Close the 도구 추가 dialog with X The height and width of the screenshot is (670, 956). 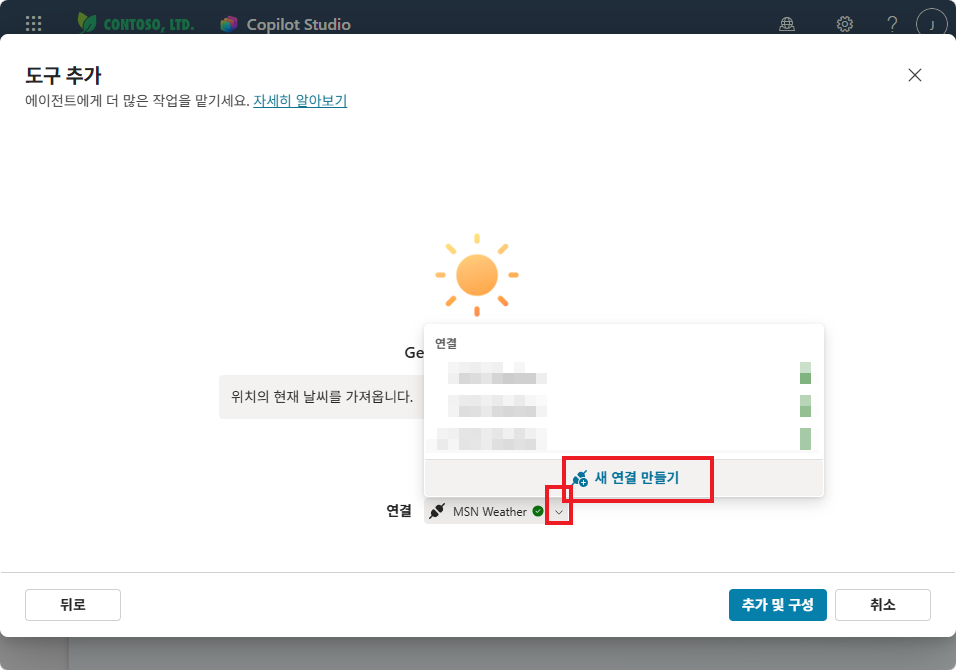(915, 75)
